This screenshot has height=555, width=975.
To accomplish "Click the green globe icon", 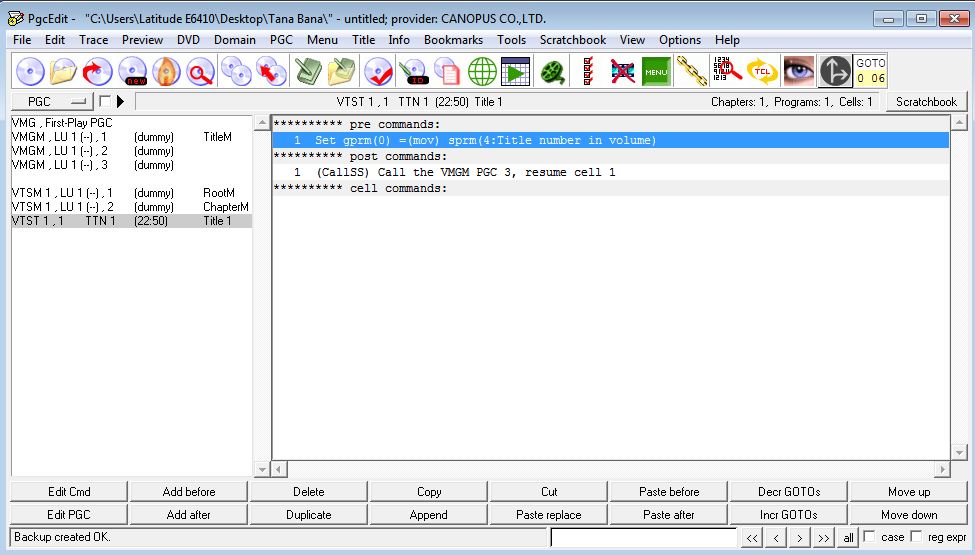I will (x=482, y=71).
